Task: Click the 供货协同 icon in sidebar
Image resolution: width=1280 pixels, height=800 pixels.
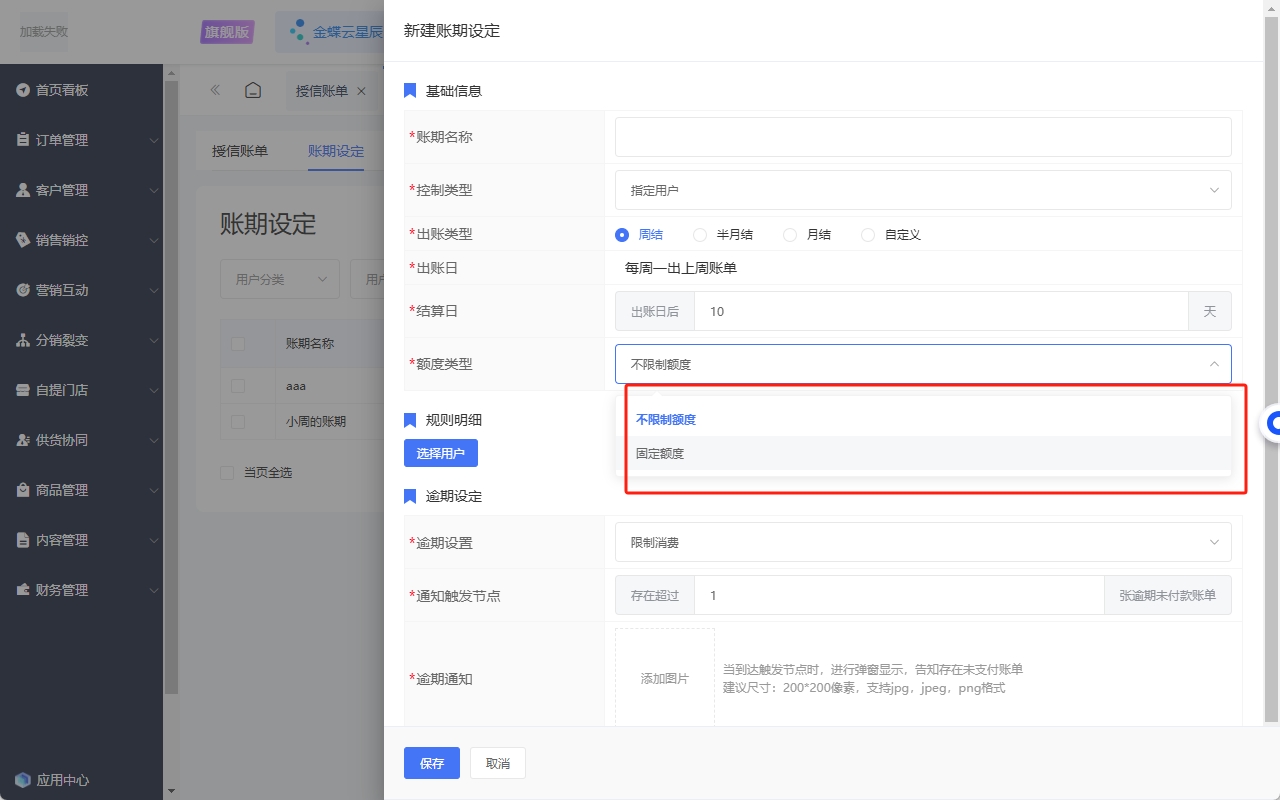Action: [23, 440]
